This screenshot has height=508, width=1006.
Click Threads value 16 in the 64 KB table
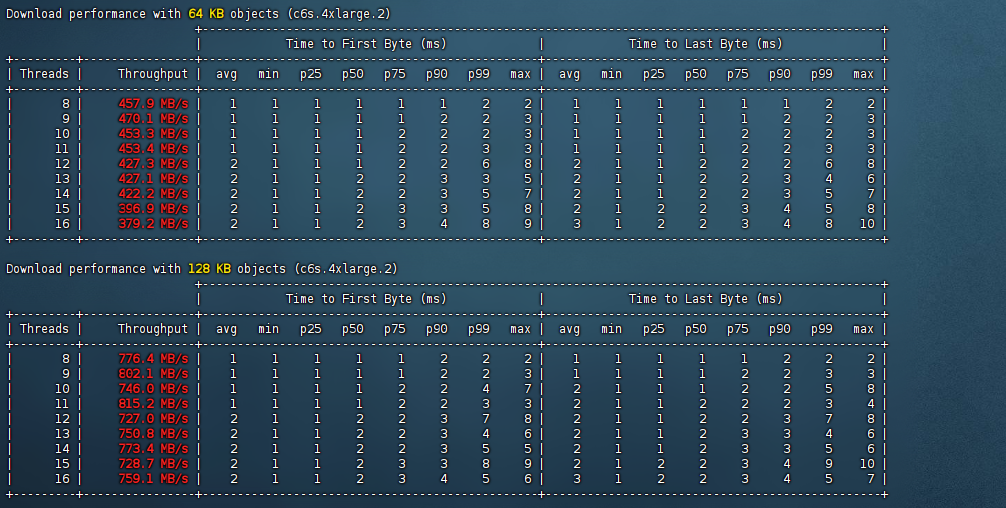click(62, 224)
